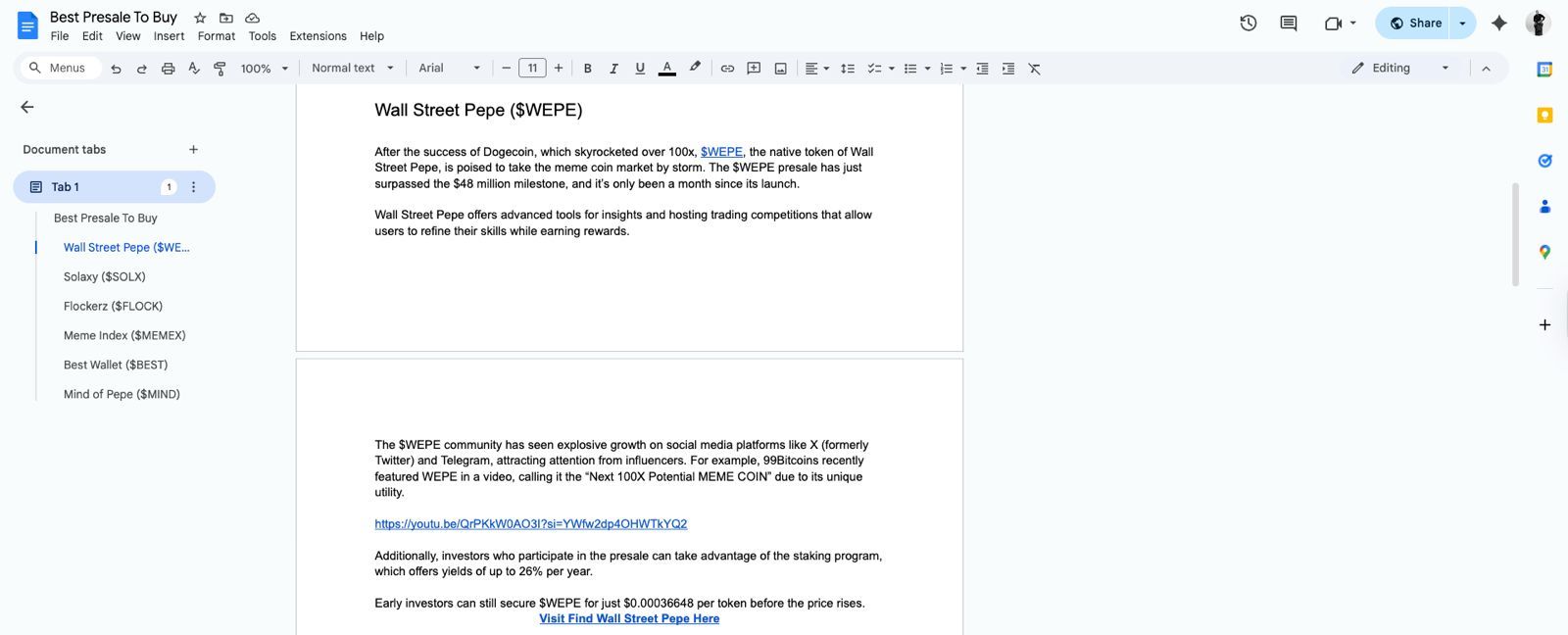This screenshot has width=1568, height=635.
Task: Open the comments panel icon
Action: 1288,24
